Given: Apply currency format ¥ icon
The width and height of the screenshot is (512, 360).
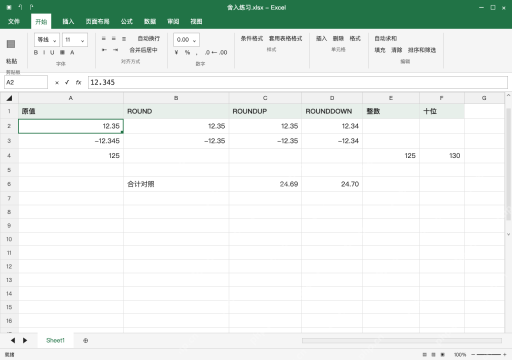Looking at the screenshot, I should (x=176, y=53).
